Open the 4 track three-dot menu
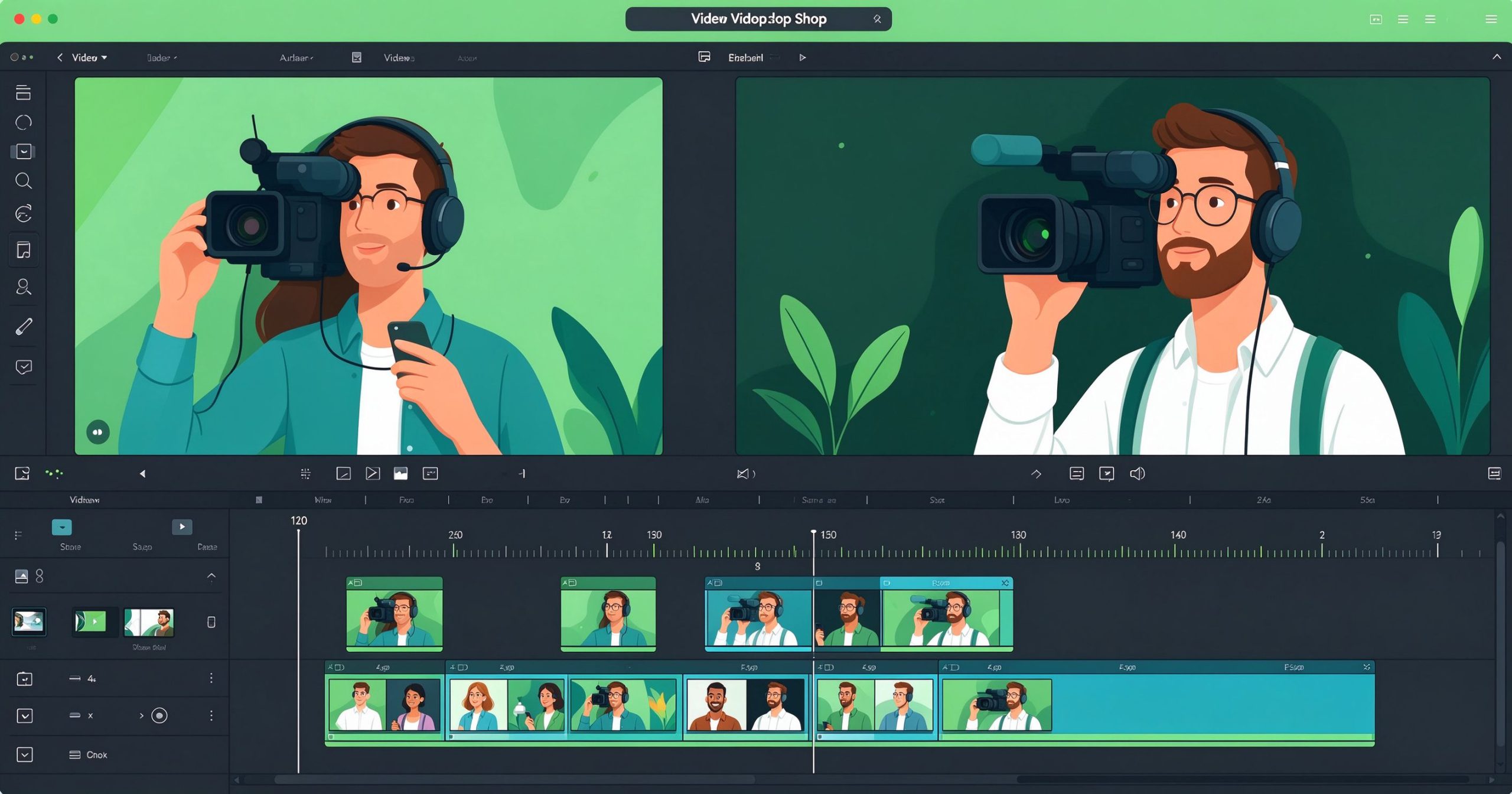1512x794 pixels. click(x=211, y=678)
